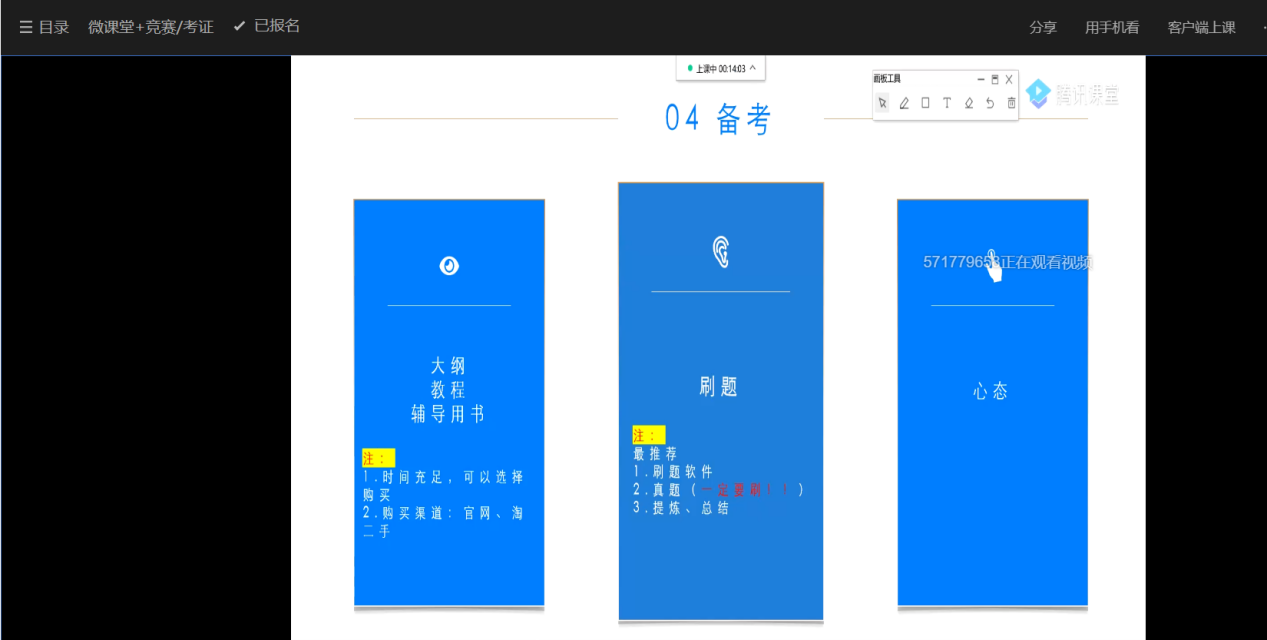The image size is (1267, 640).
Task: Collapse the 上课中 timer panel chevron
Action: (x=752, y=68)
